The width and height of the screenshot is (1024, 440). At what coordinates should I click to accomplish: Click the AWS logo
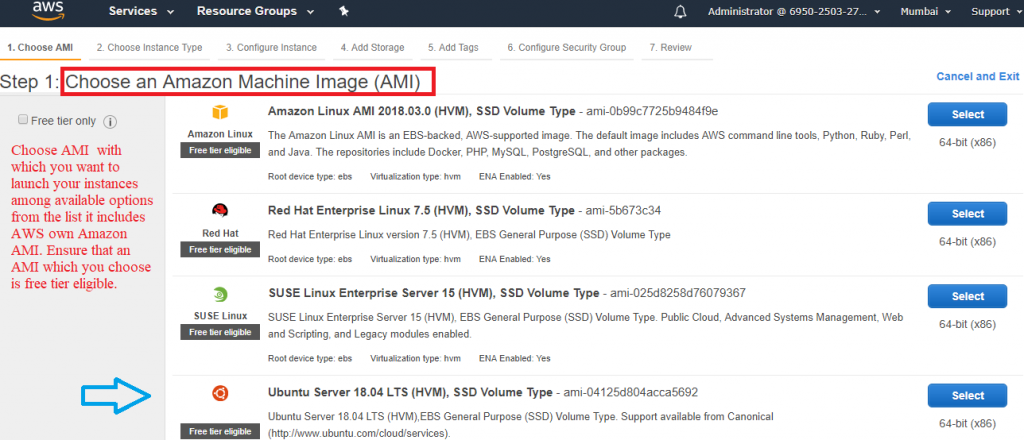47,9
